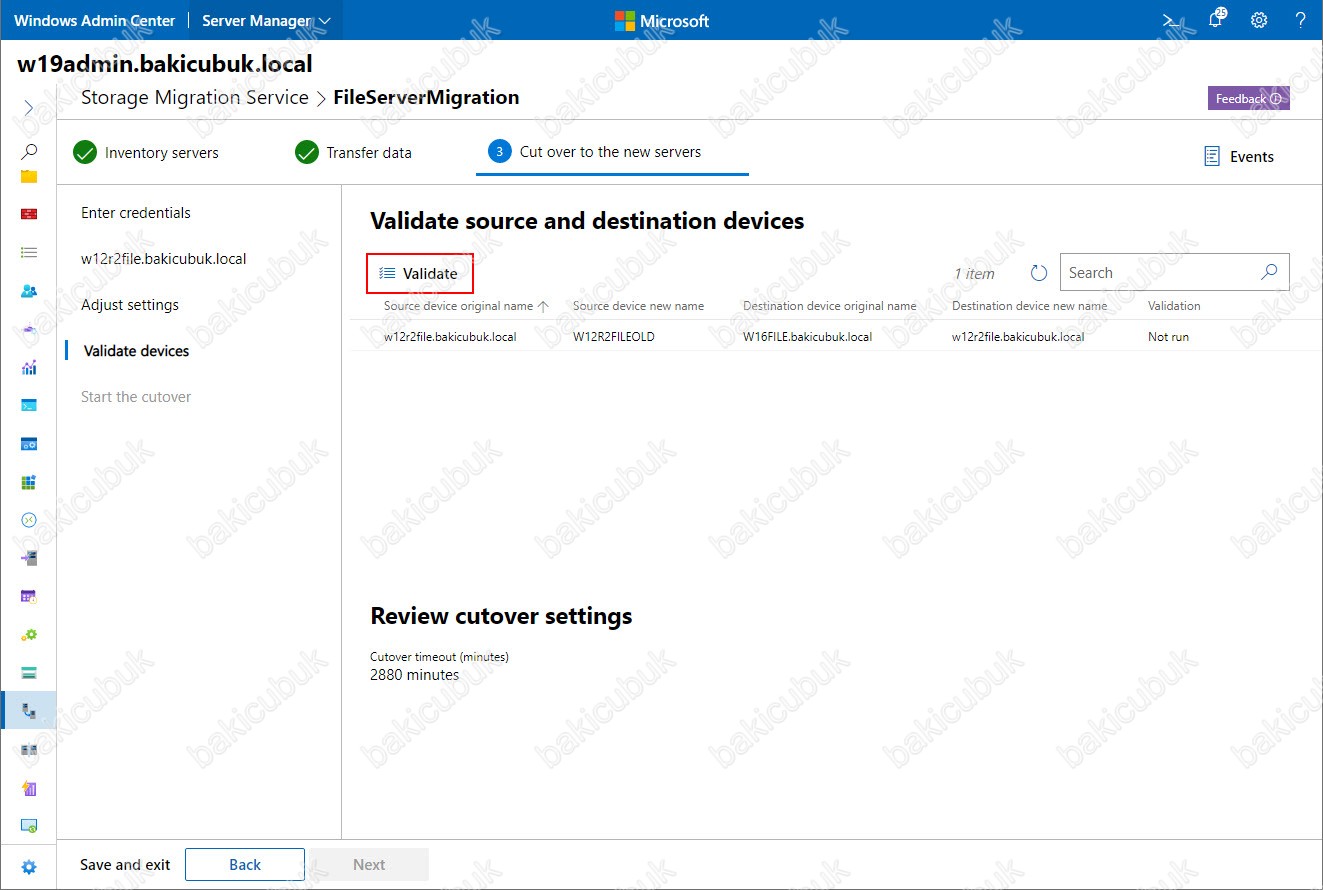Viewport: 1323px width, 890px height.
Task: Click the Validate button
Action: (419, 273)
